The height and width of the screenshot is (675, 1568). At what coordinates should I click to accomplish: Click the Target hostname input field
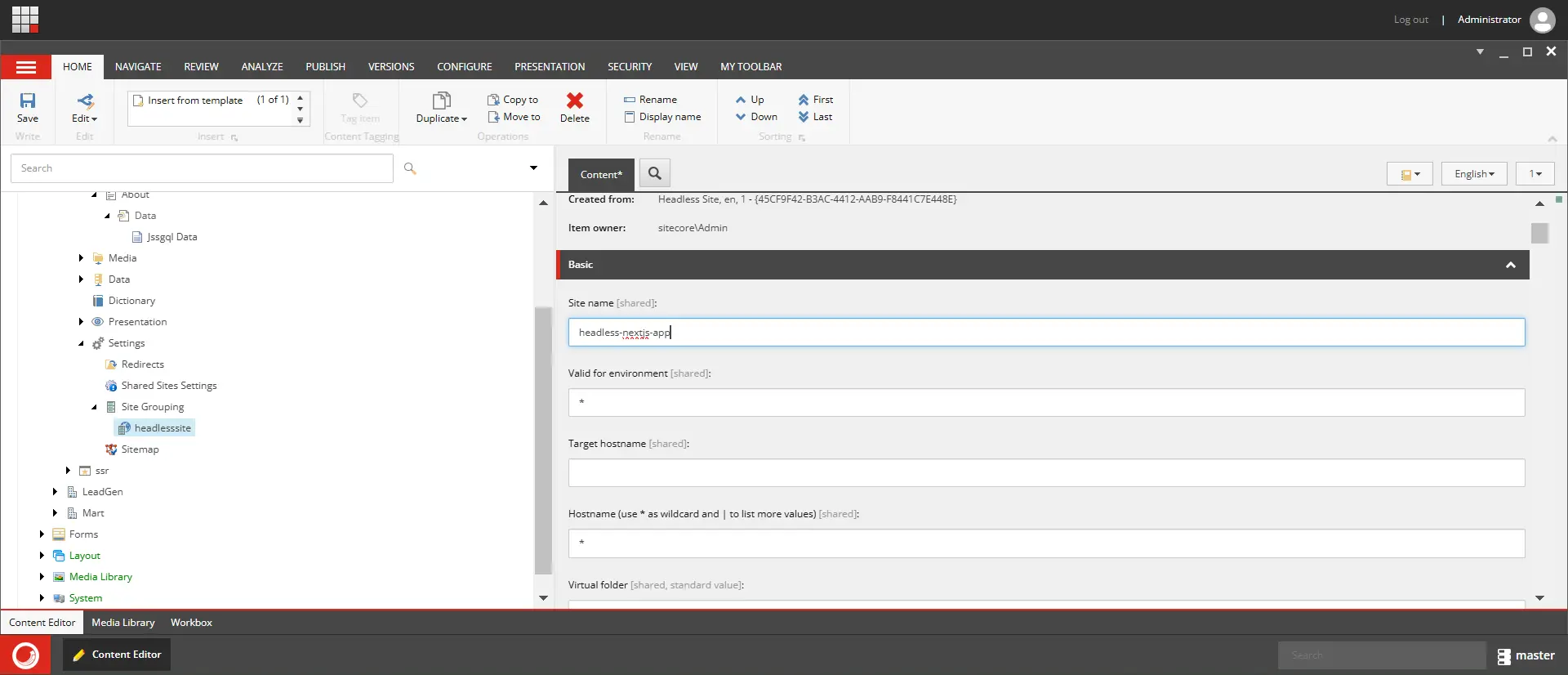coord(1046,473)
